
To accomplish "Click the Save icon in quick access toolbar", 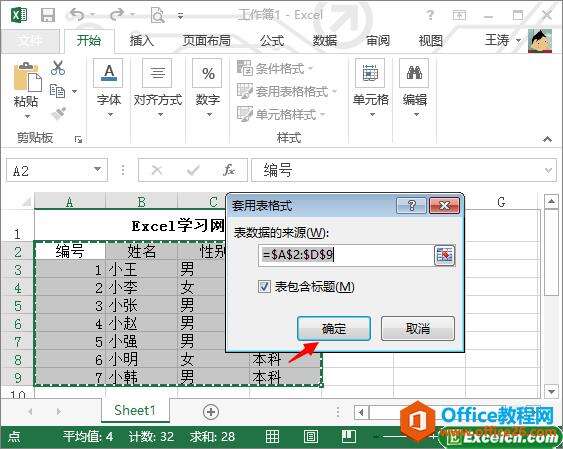I will [48, 15].
